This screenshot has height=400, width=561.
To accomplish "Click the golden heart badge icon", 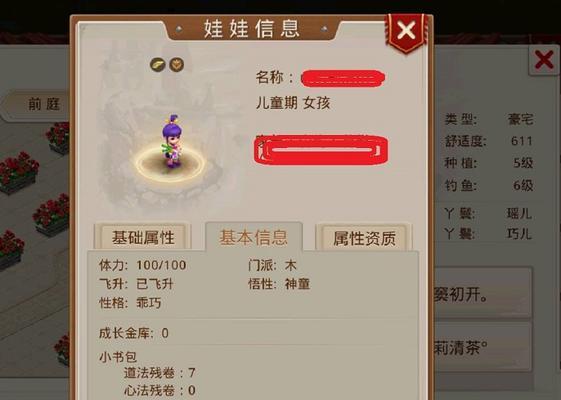I will (176, 65).
